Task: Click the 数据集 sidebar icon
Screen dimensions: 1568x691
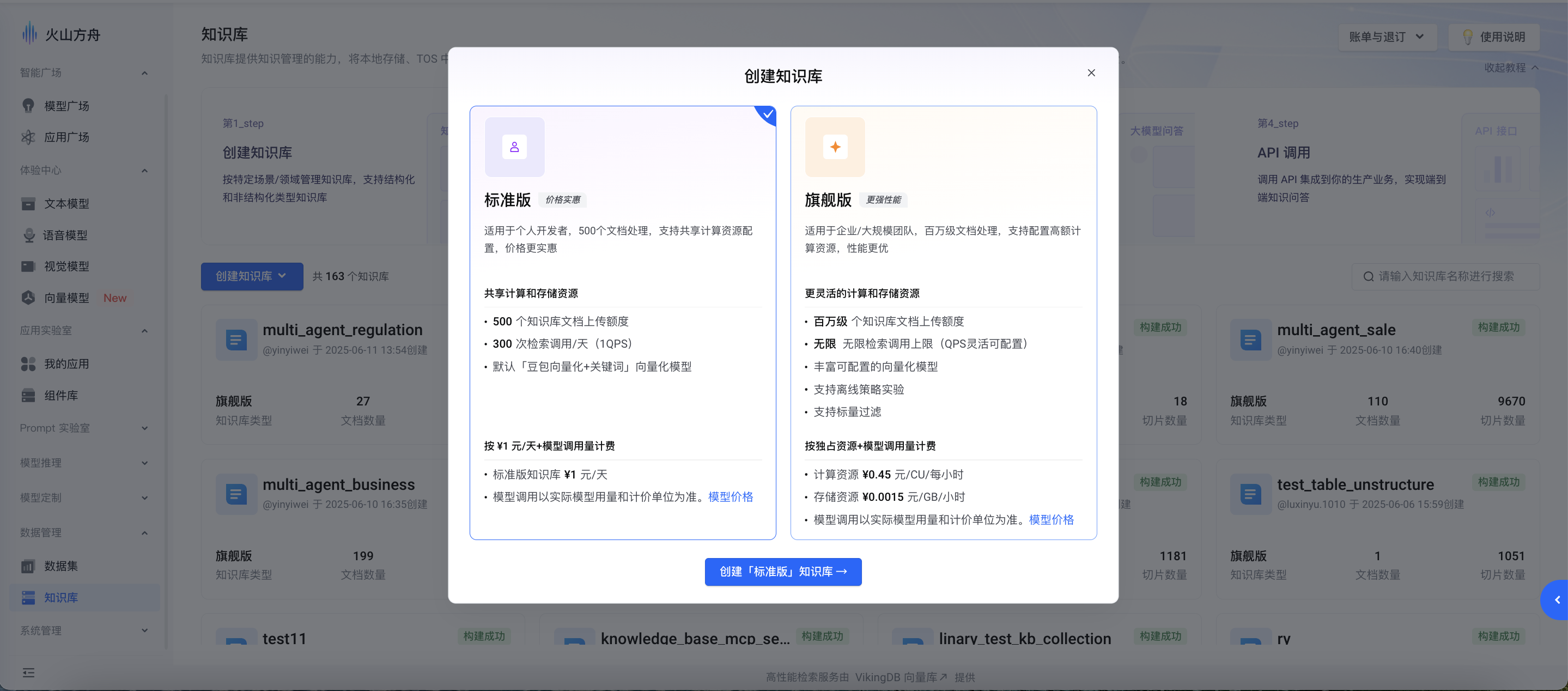Action: click(28, 566)
